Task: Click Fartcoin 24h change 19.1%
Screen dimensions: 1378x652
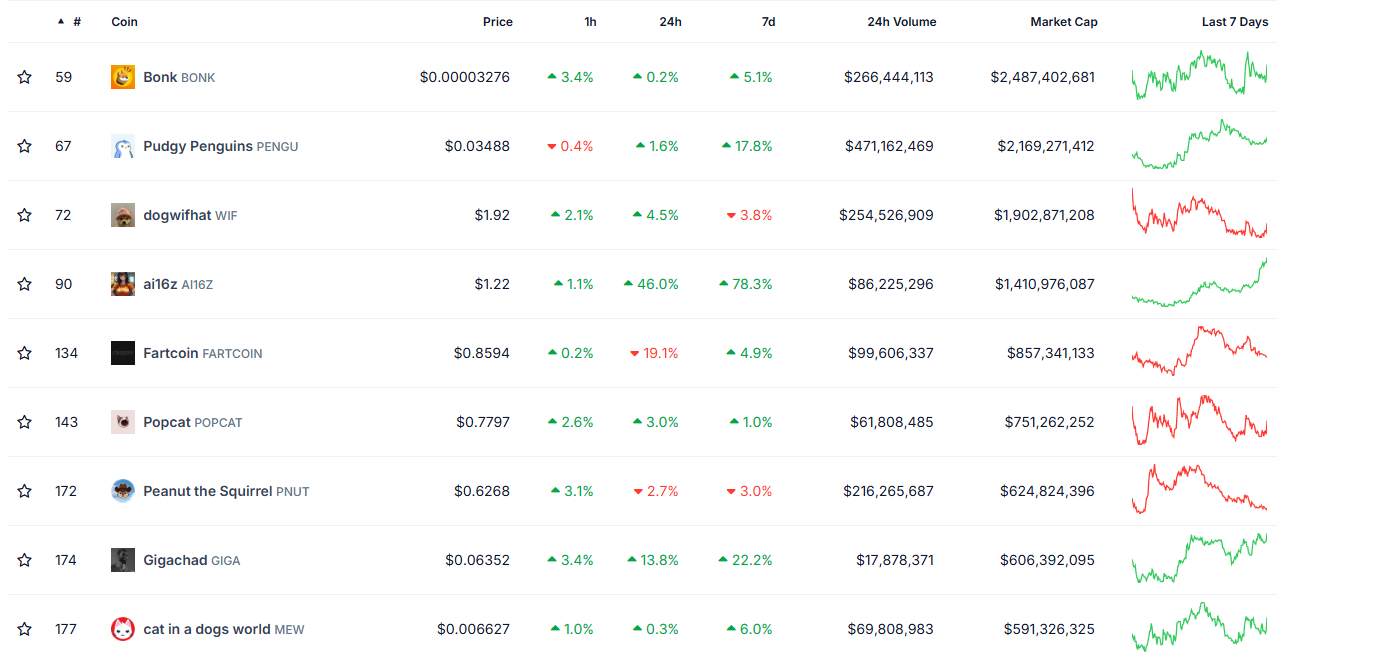Action: [x=654, y=353]
